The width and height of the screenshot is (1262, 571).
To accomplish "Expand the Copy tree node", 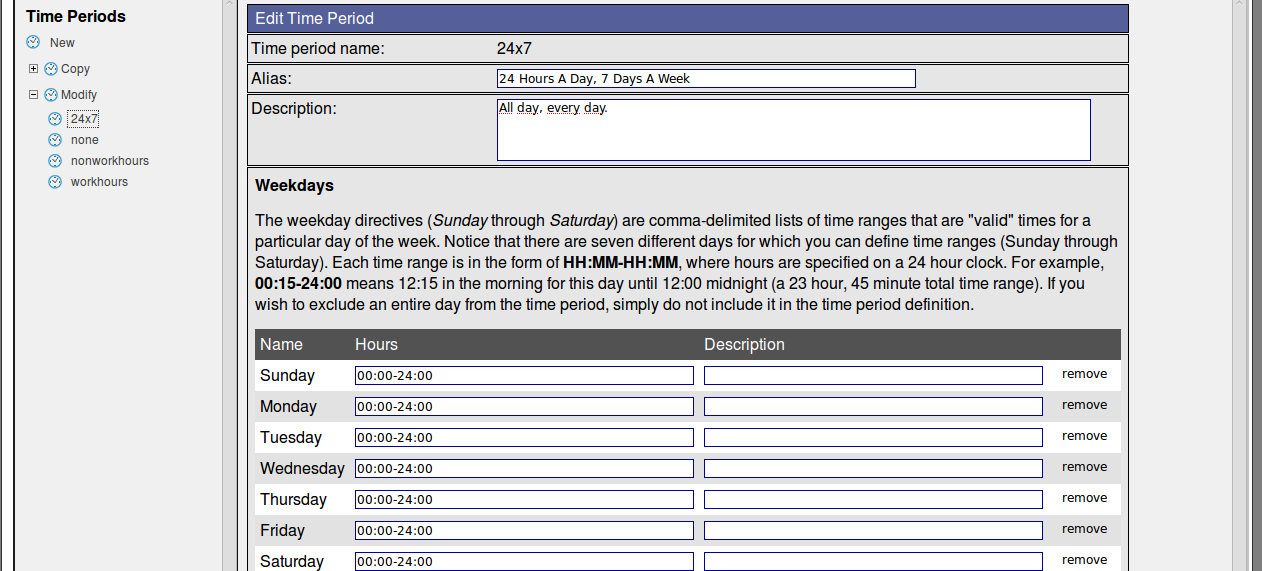I will [x=33, y=69].
